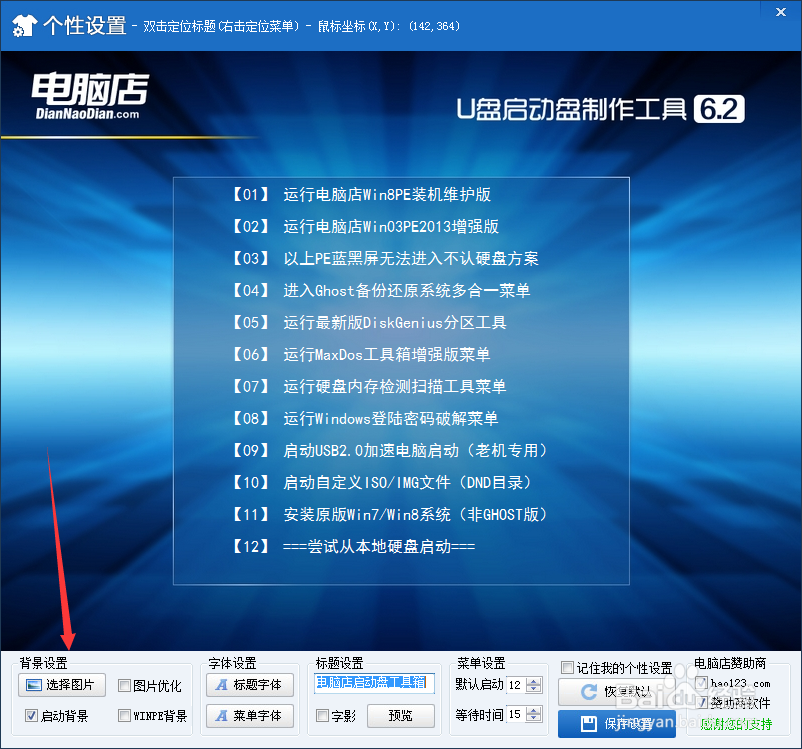Click the U盘启动盘制作工具 6.2 heading

point(600,109)
